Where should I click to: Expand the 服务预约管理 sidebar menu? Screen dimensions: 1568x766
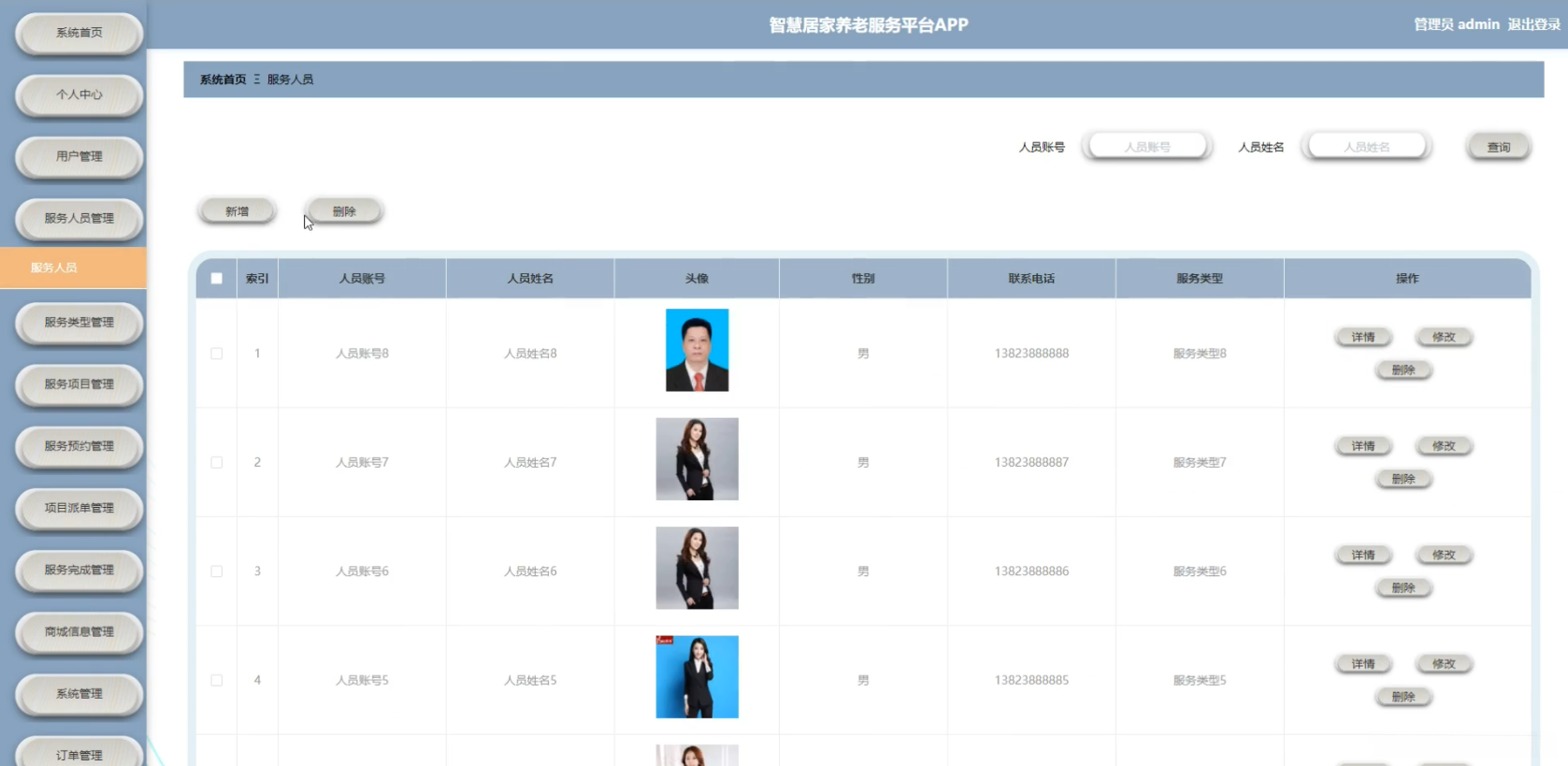[79, 446]
